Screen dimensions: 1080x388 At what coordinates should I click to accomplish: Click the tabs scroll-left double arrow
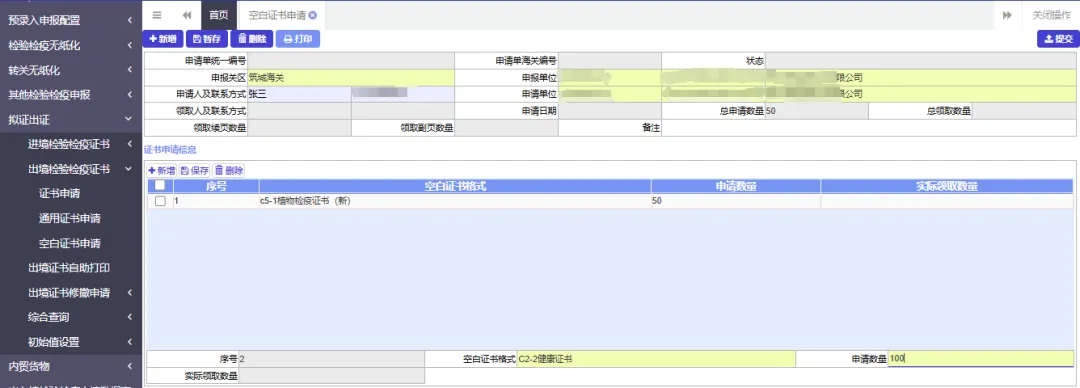point(187,15)
